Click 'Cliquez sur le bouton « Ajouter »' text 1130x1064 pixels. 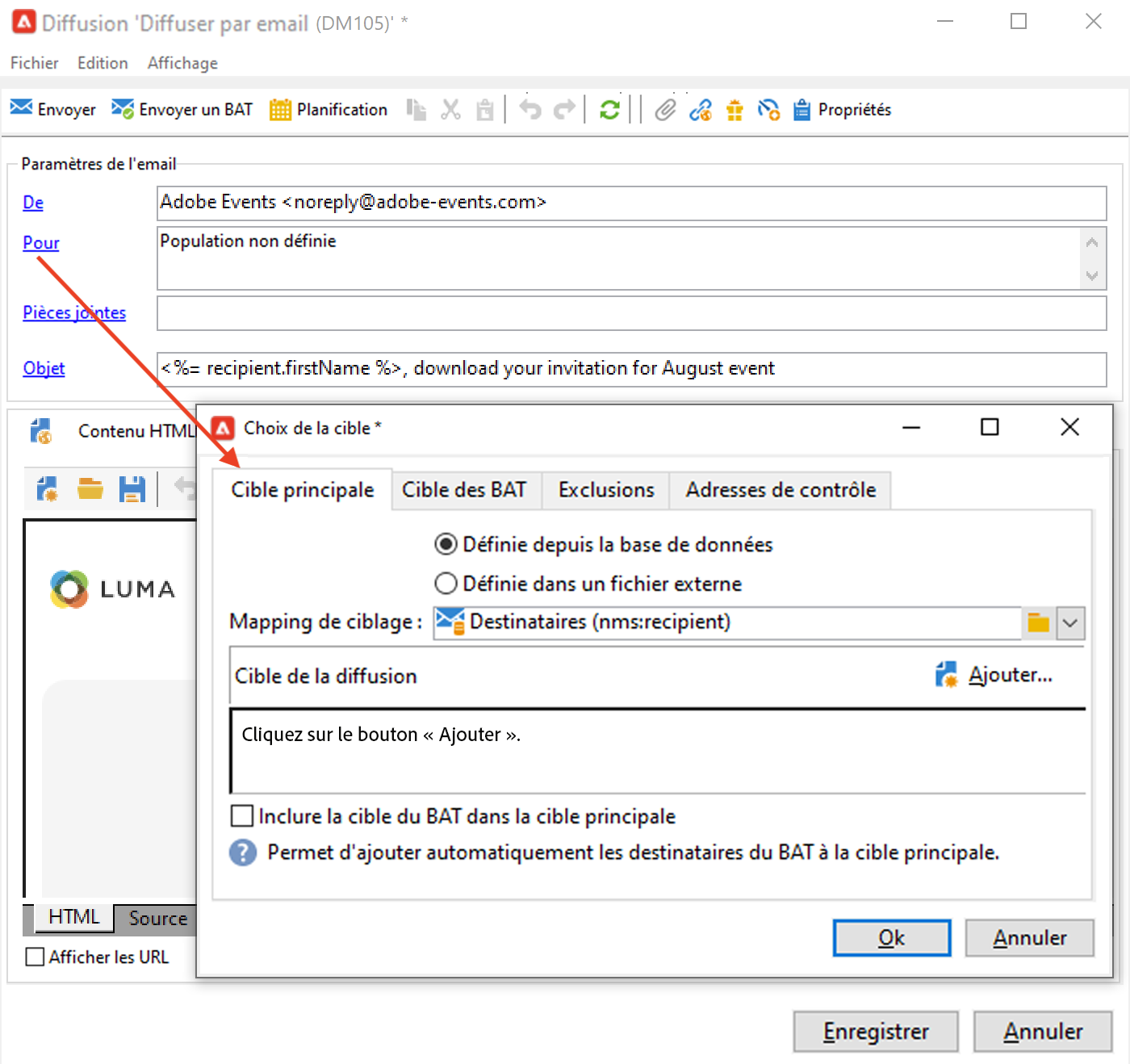[x=381, y=735]
